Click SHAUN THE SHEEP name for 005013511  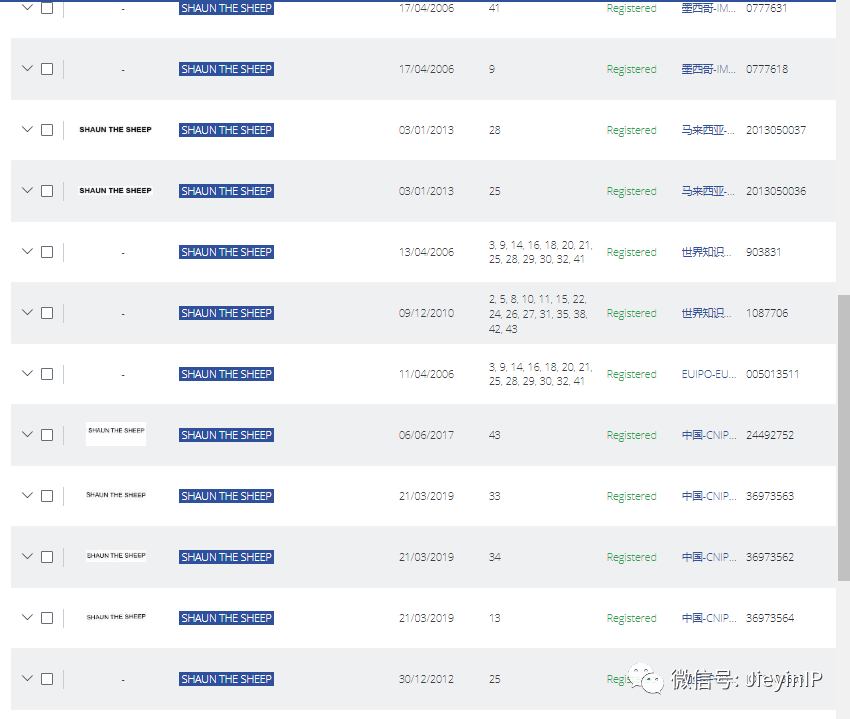[x=226, y=374]
